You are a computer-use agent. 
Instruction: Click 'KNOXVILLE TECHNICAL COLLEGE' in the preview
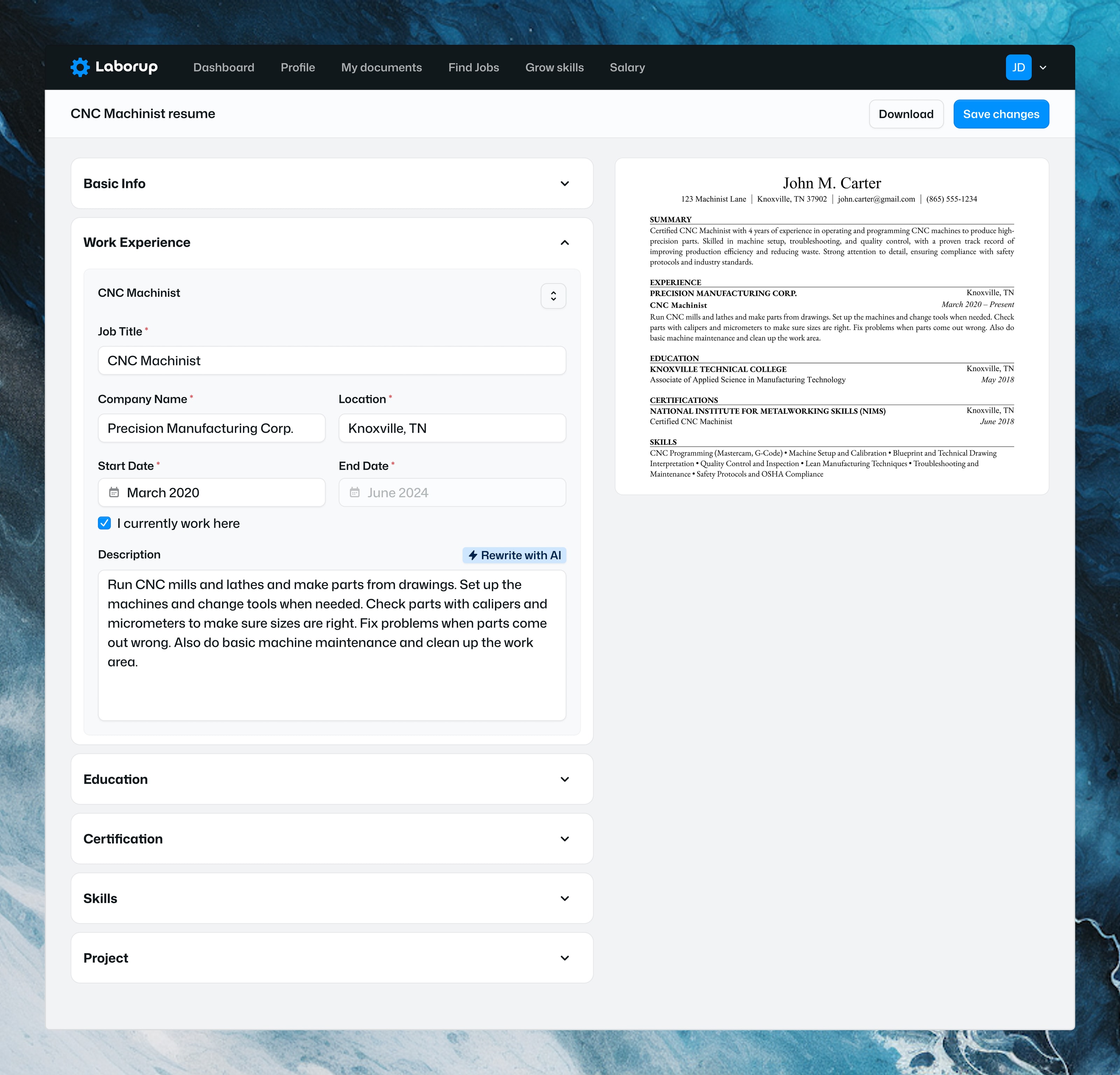click(x=718, y=369)
